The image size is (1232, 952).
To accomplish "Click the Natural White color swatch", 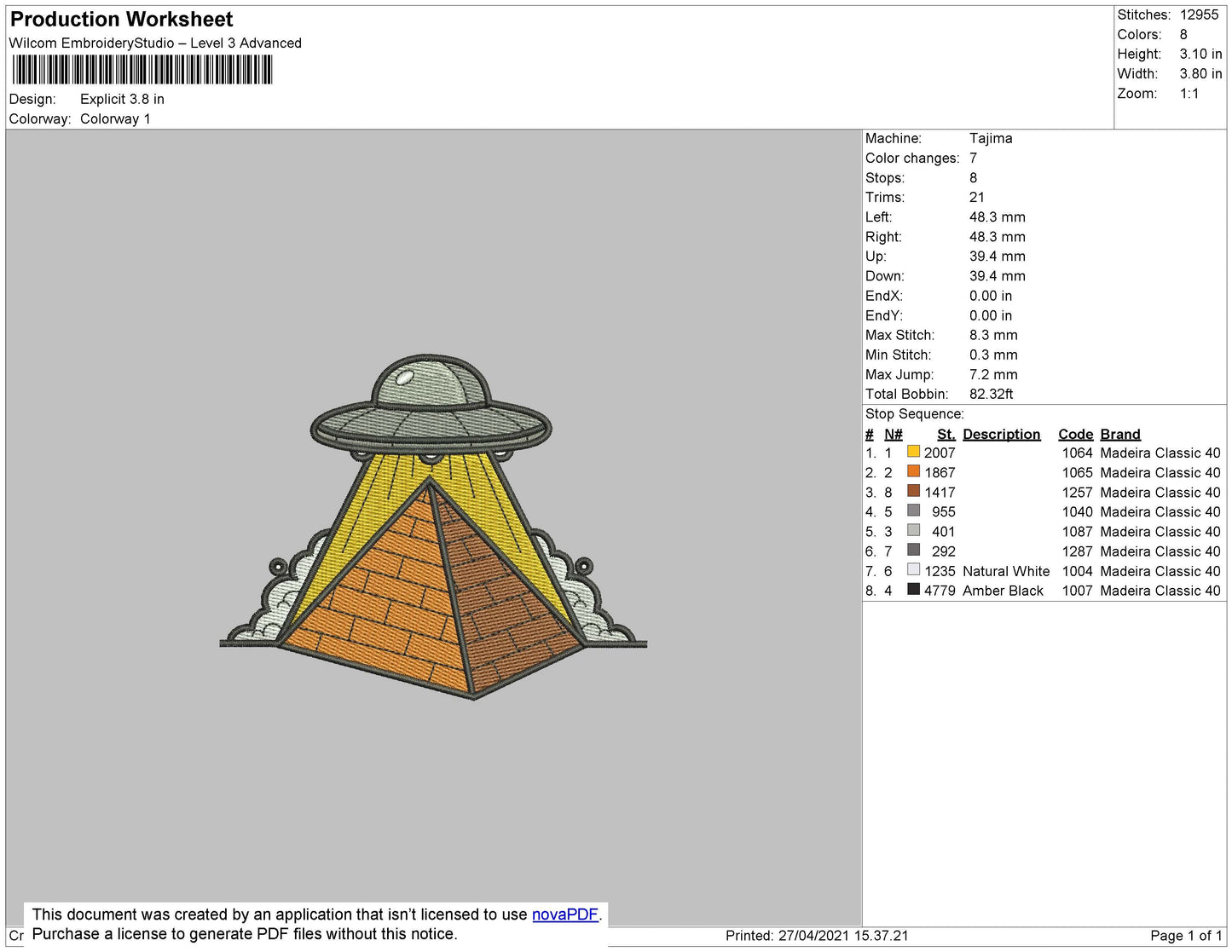I will point(913,569).
